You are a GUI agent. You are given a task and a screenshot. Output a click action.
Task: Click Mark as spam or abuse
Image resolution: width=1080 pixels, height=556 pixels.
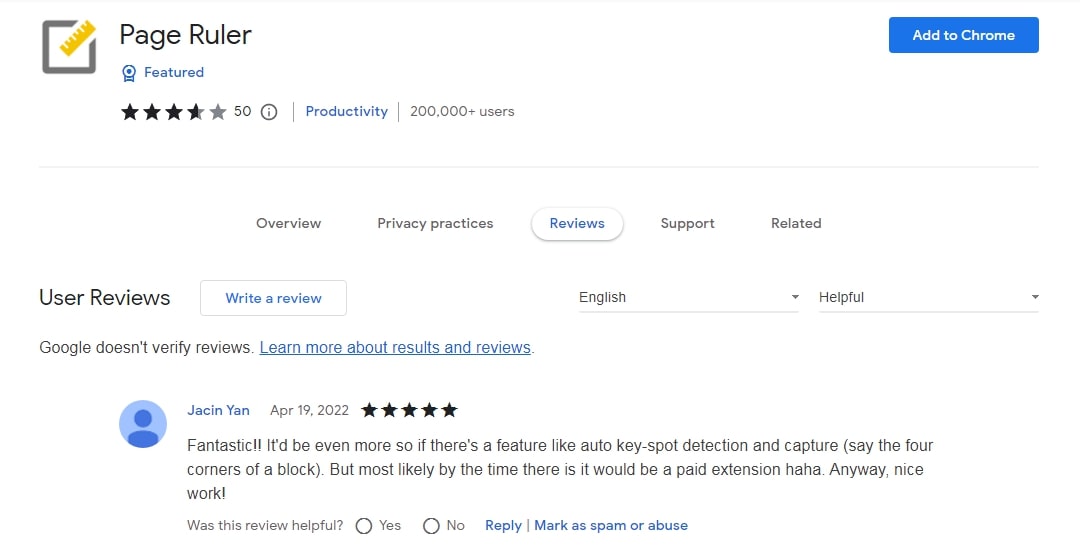pyautogui.click(x=611, y=526)
